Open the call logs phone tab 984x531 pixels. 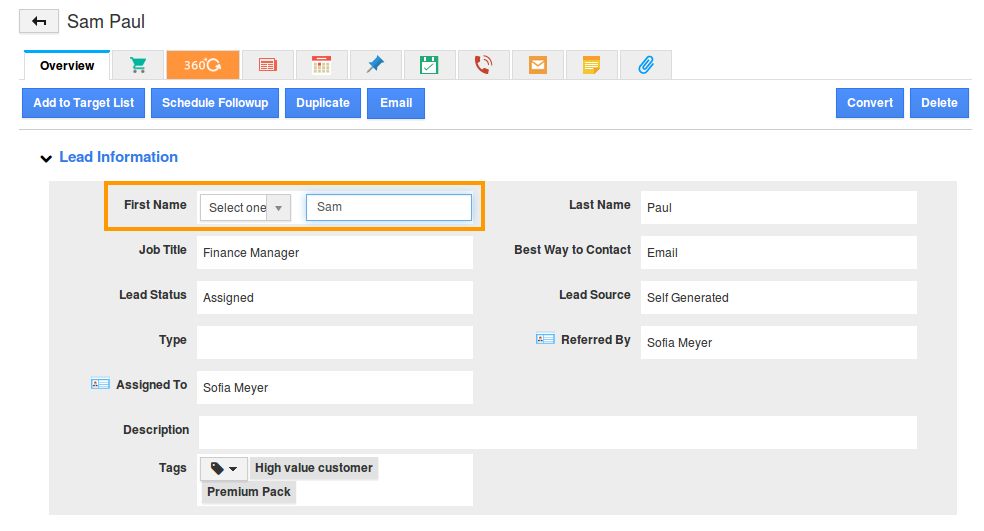point(483,65)
